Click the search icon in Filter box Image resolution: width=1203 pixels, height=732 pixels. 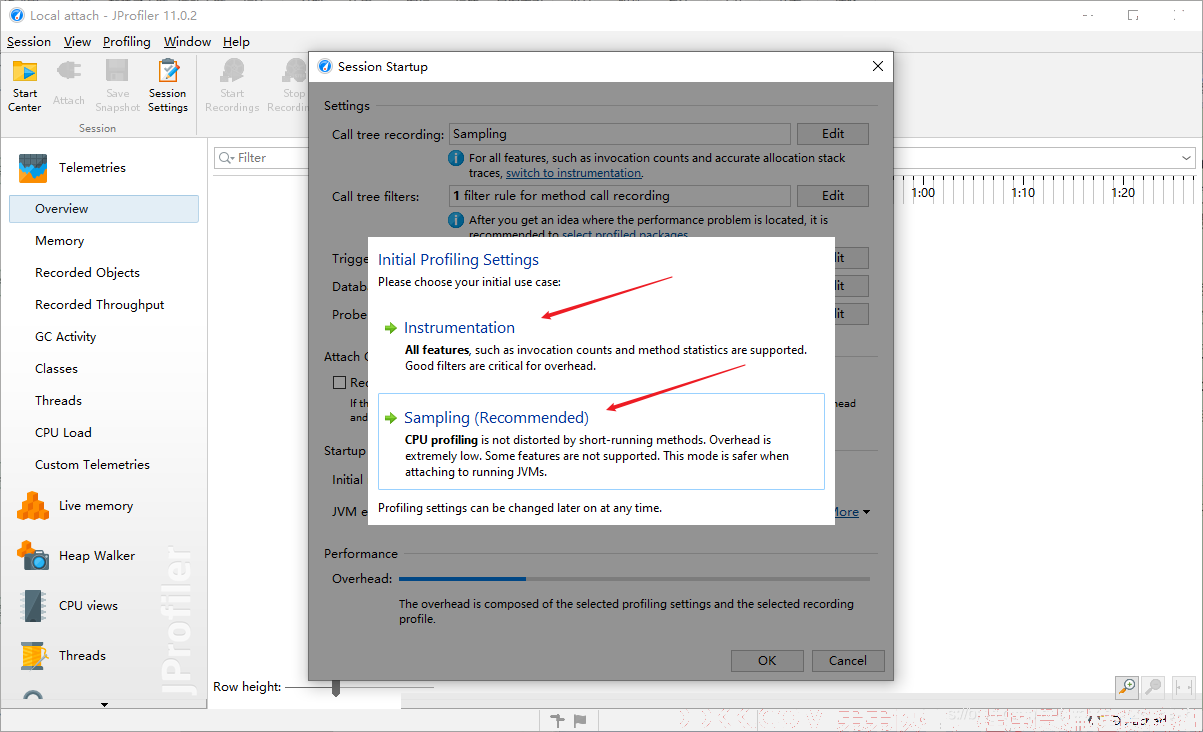point(226,158)
